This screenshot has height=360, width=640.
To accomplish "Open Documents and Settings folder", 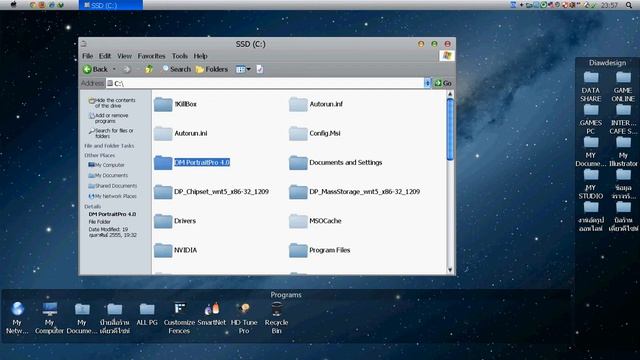I will [336, 162].
